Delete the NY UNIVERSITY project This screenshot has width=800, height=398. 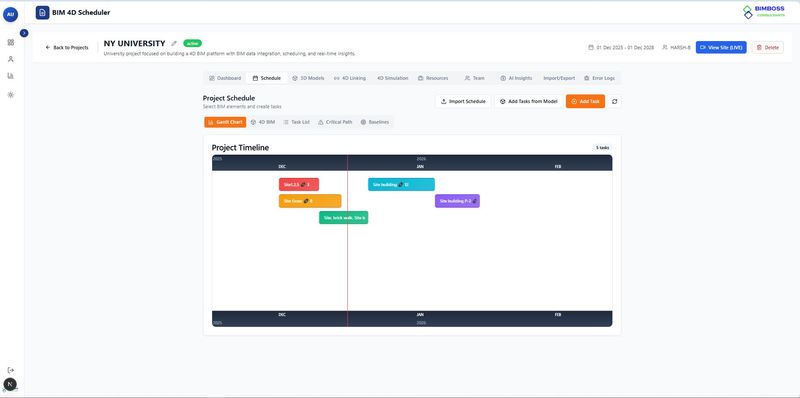coord(767,47)
